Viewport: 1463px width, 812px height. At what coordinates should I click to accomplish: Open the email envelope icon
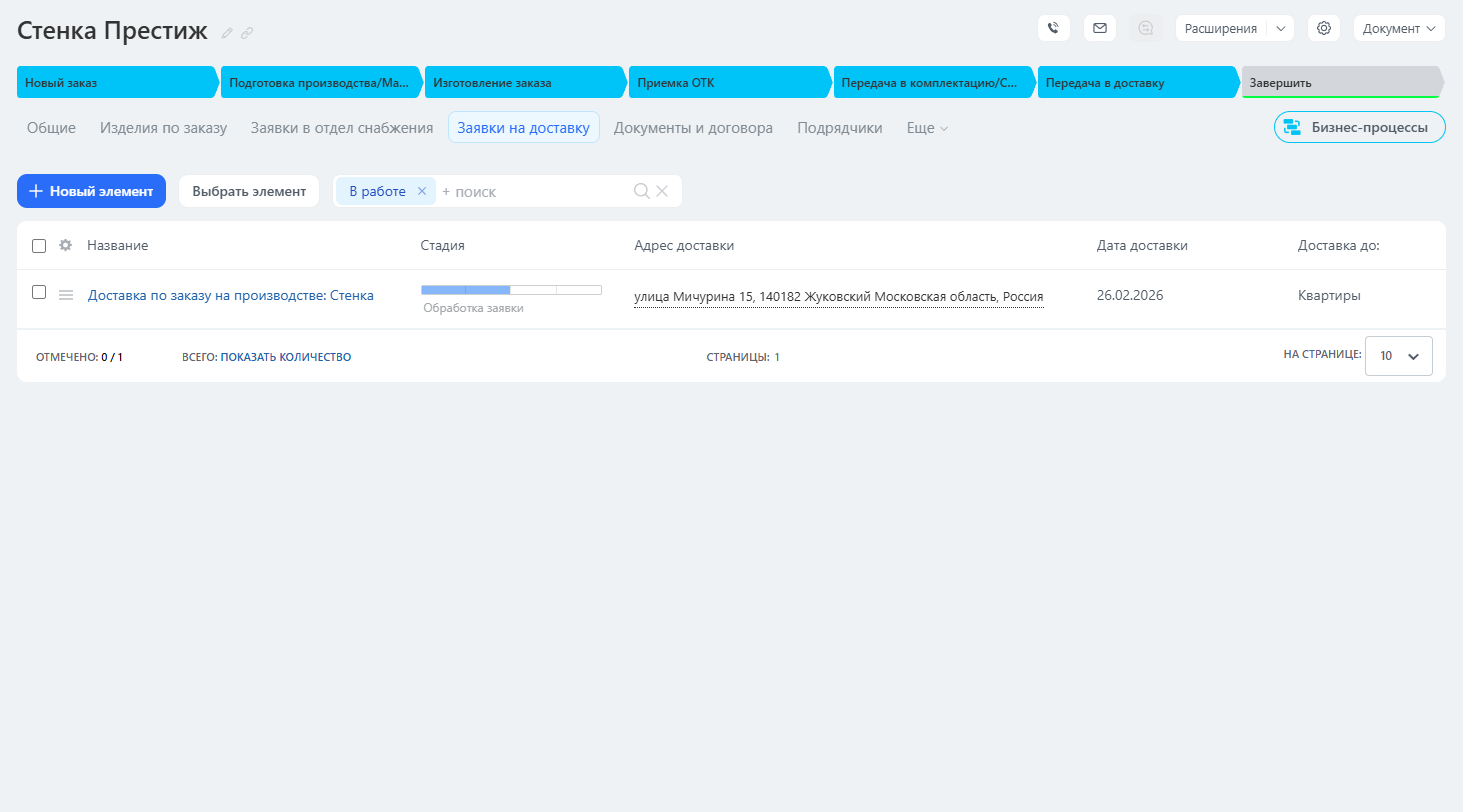tap(1099, 28)
